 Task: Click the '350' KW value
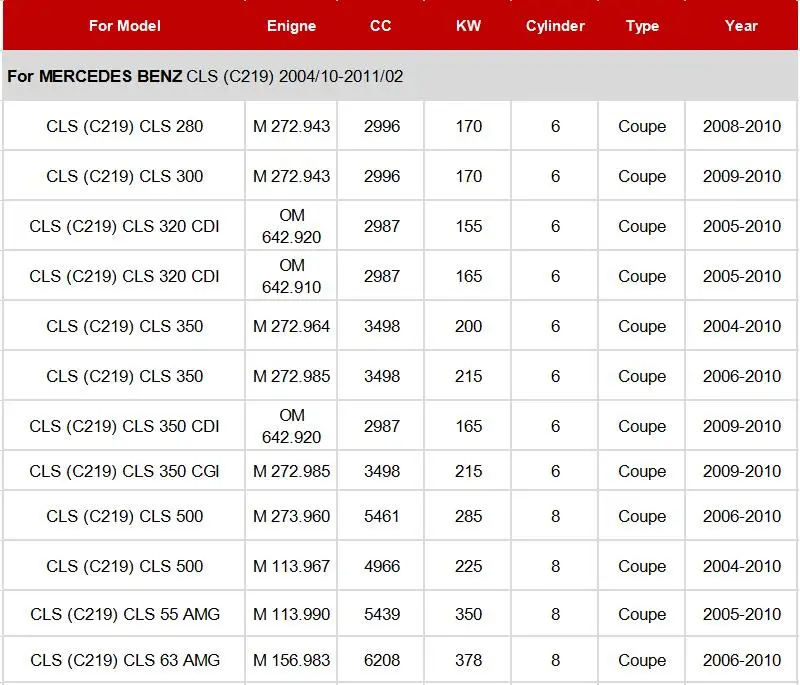point(468,614)
